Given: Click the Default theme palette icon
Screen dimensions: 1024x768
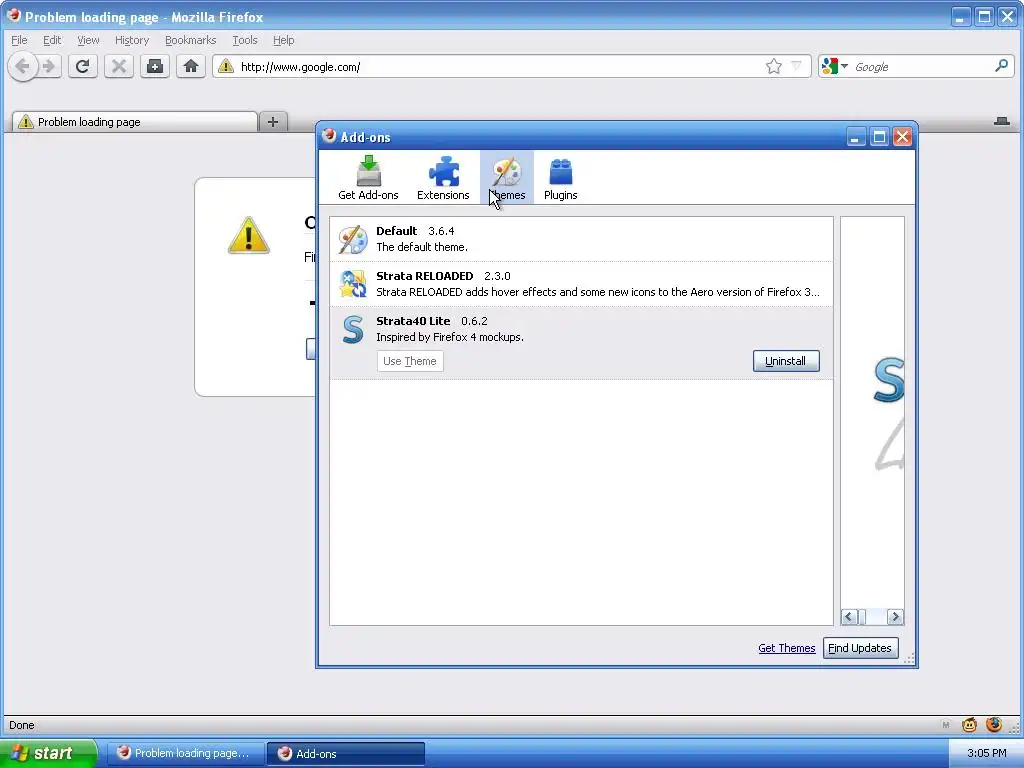Looking at the screenshot, I should (353, 240).
